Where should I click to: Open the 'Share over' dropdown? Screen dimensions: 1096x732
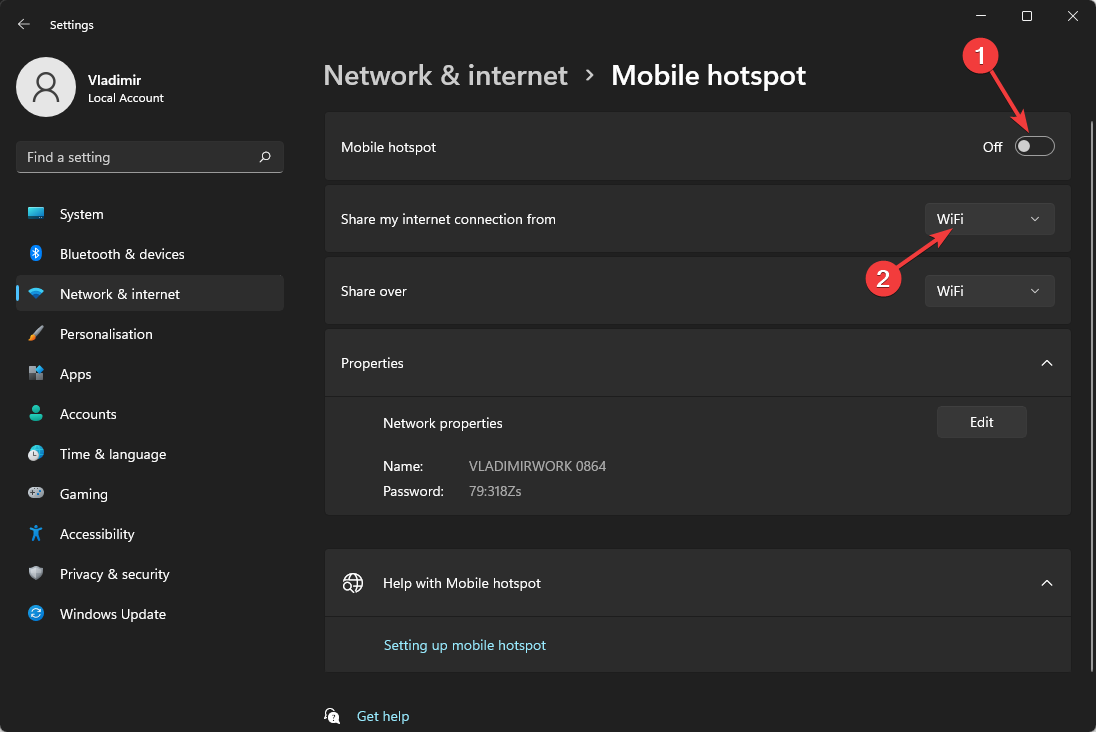[989, 291]
